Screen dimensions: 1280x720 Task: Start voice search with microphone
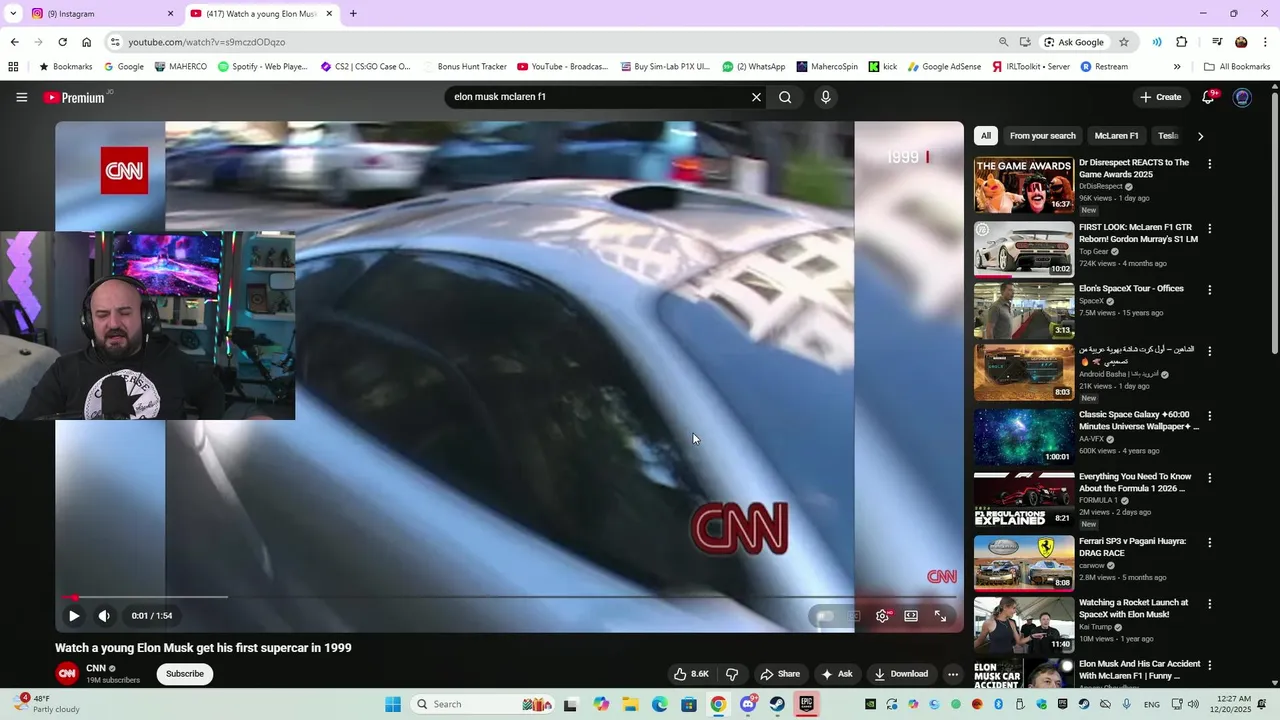coord(825,97)
